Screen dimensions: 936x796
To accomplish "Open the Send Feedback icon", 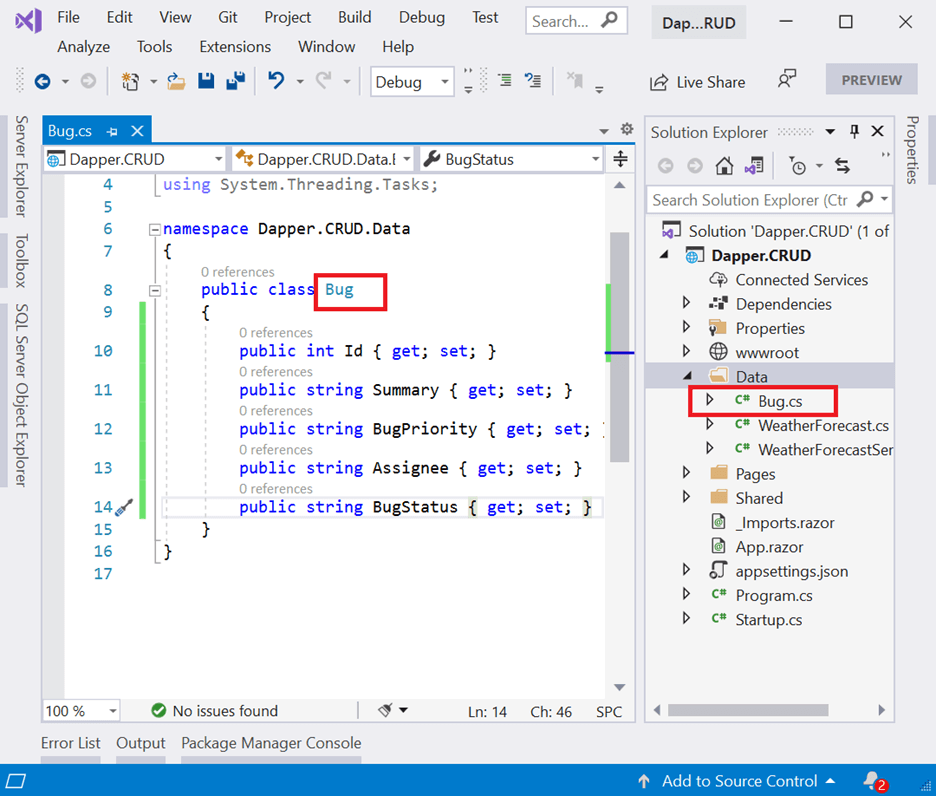I will coord(788,80).
